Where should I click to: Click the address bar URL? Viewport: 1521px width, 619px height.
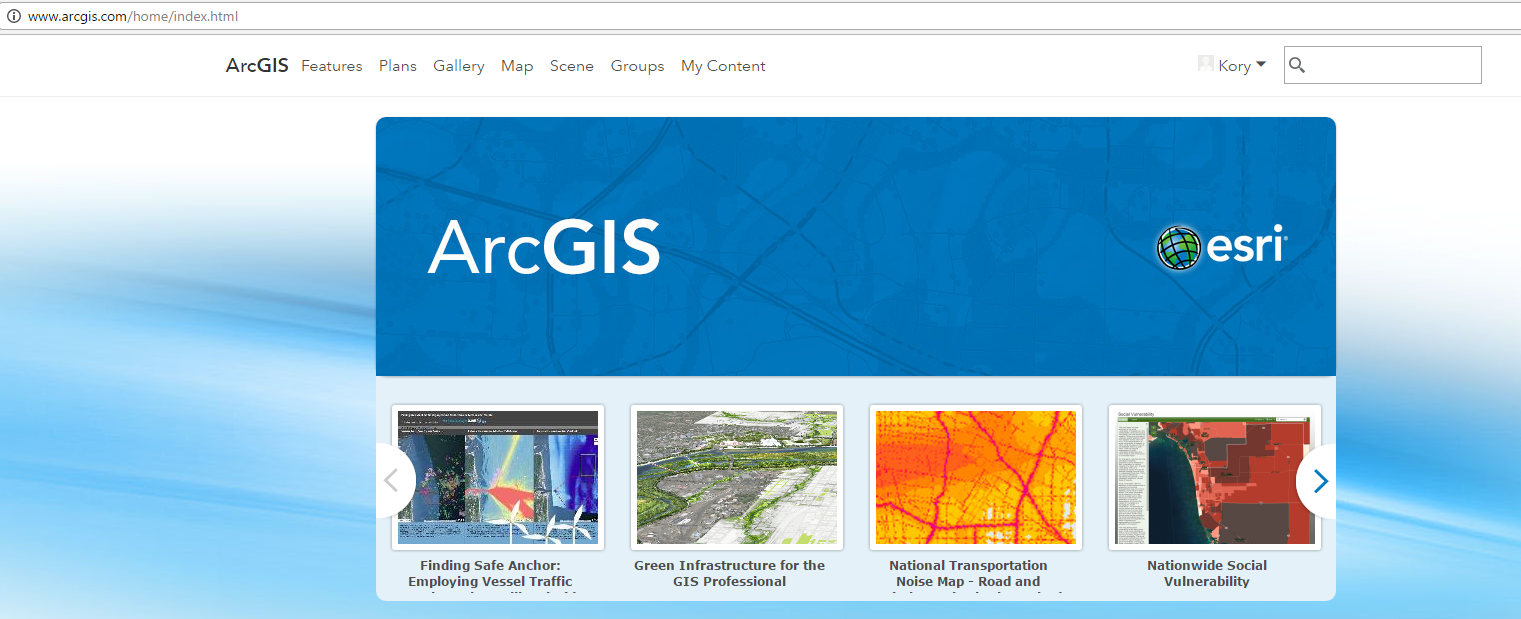pyautogui.click(x=133, y=17)
